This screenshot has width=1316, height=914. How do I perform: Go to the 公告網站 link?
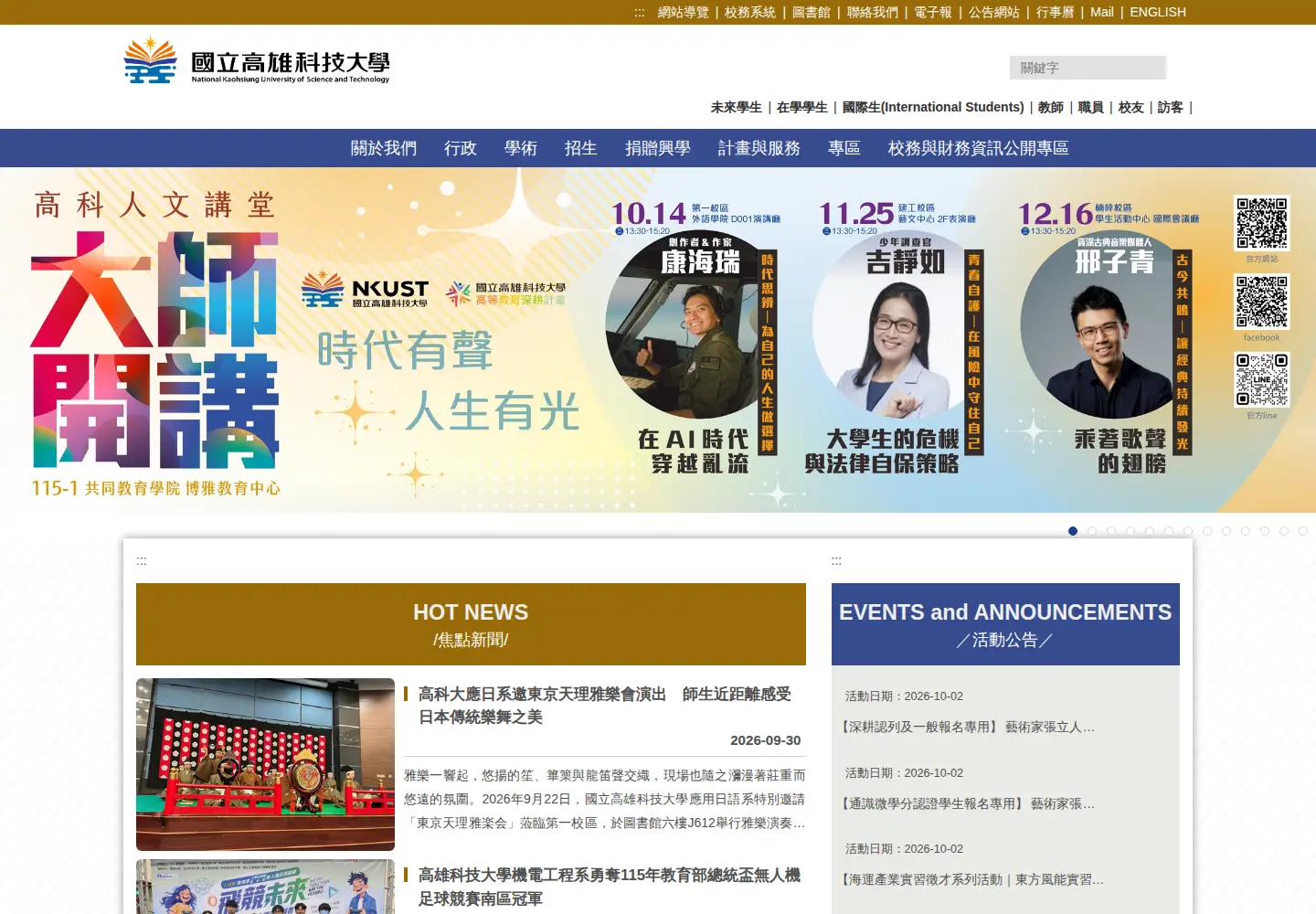tap(994, 12)
